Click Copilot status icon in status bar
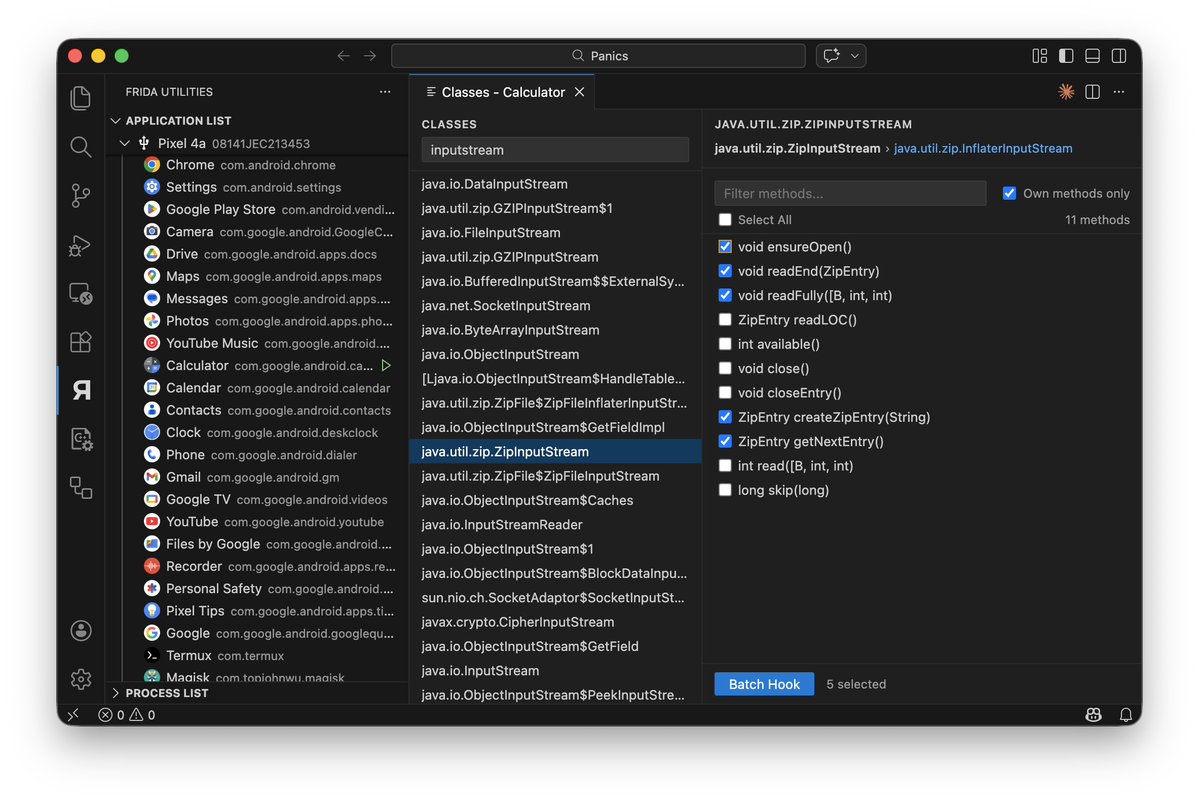Image resolution: width=1199 pixels, height=801 pixels. tap(1093, 715)
